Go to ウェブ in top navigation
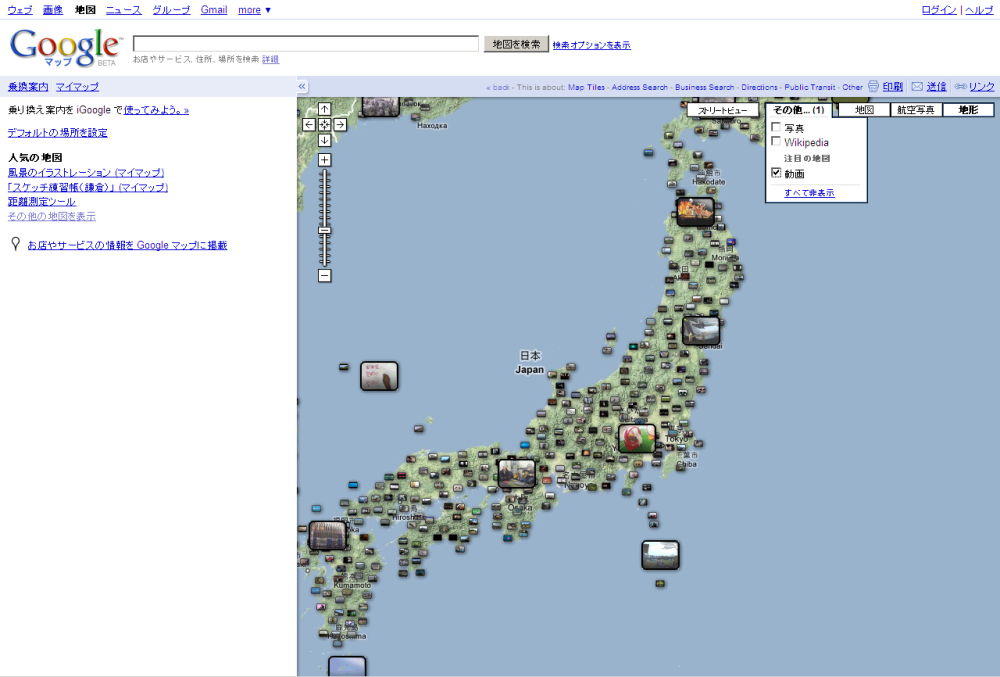The width and height of the screenshot is (1000, 677). click(20, 10)
